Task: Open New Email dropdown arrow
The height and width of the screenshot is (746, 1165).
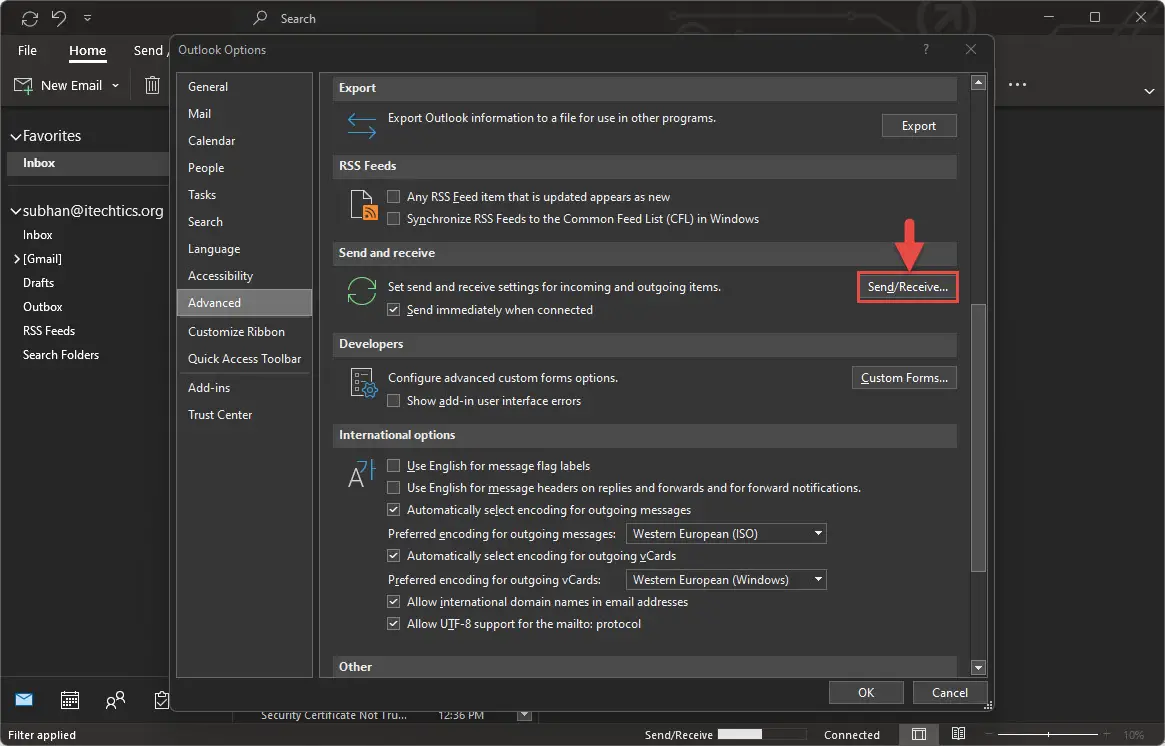Action: (116, 85)
